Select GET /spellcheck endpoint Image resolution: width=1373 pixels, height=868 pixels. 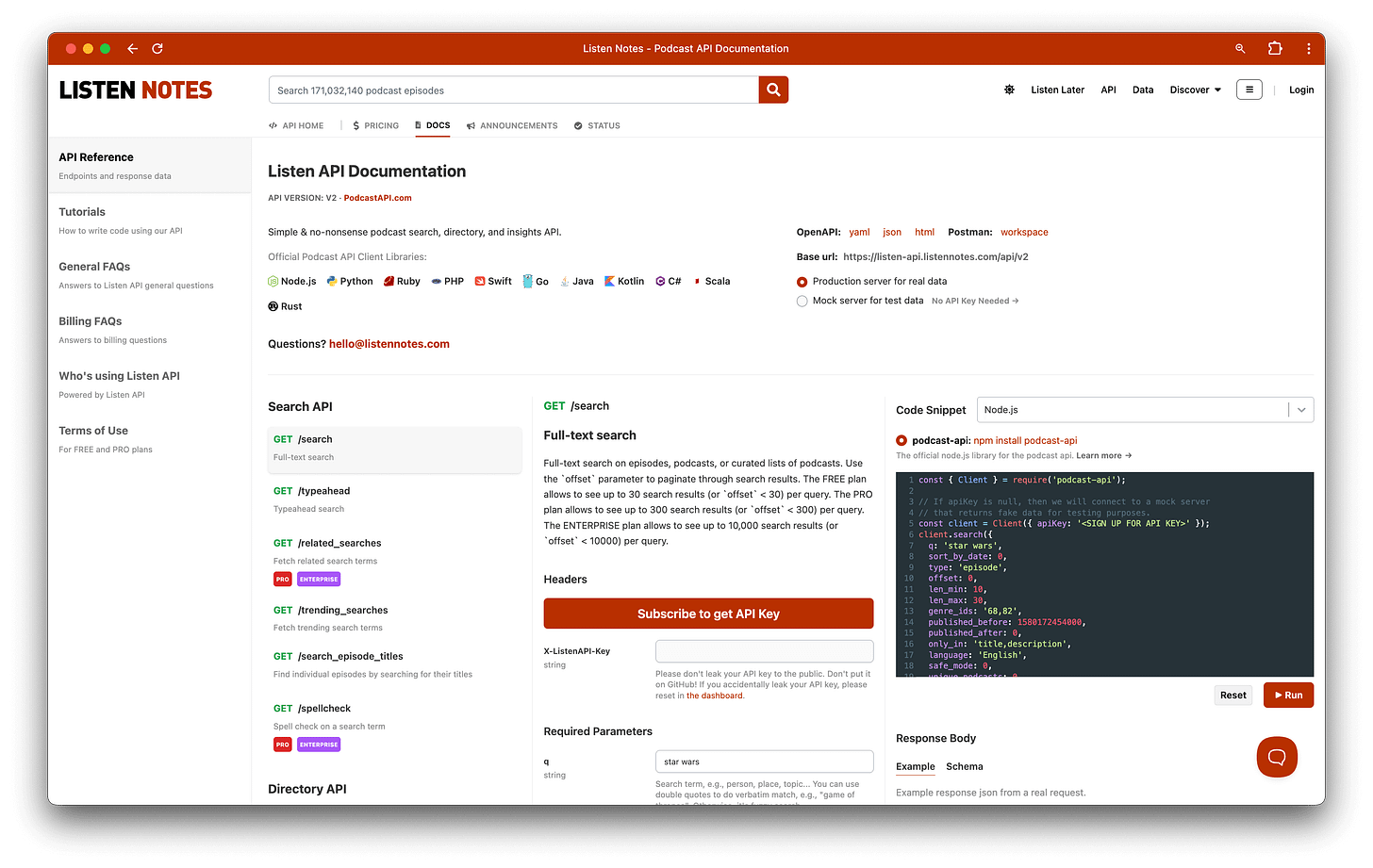click(x=394, y=728)
